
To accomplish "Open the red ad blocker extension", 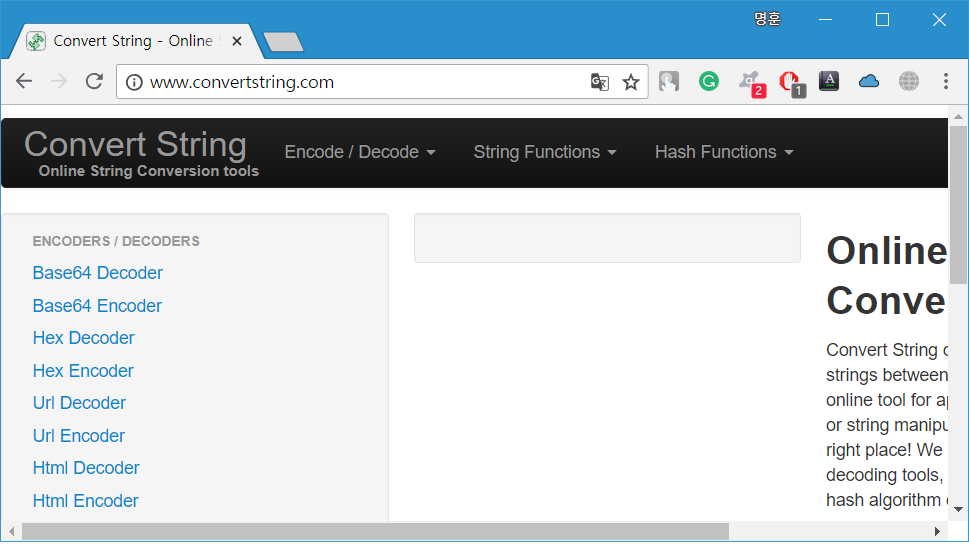I will pos(792,83).
